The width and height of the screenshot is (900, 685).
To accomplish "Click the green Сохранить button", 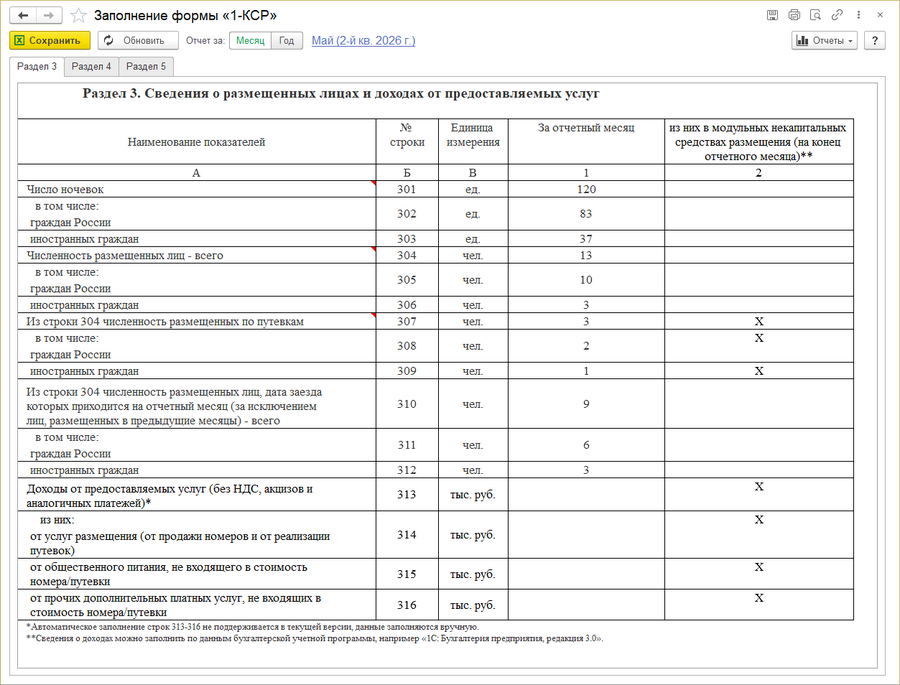I will coord(50,40).
